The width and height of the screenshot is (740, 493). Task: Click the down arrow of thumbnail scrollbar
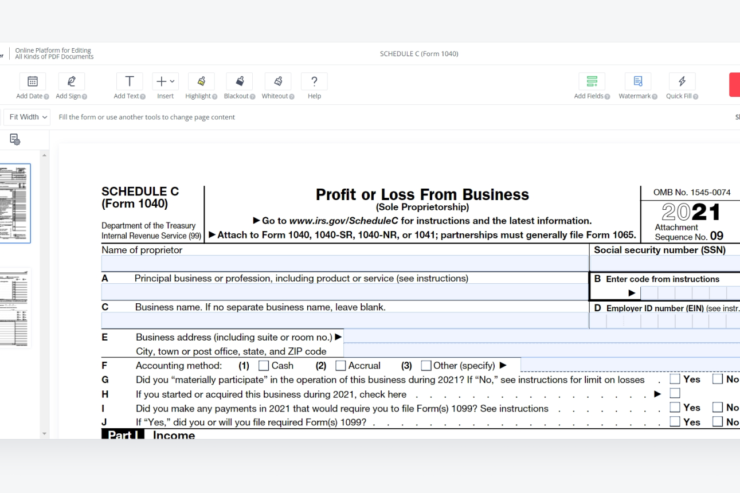(44, 434)
